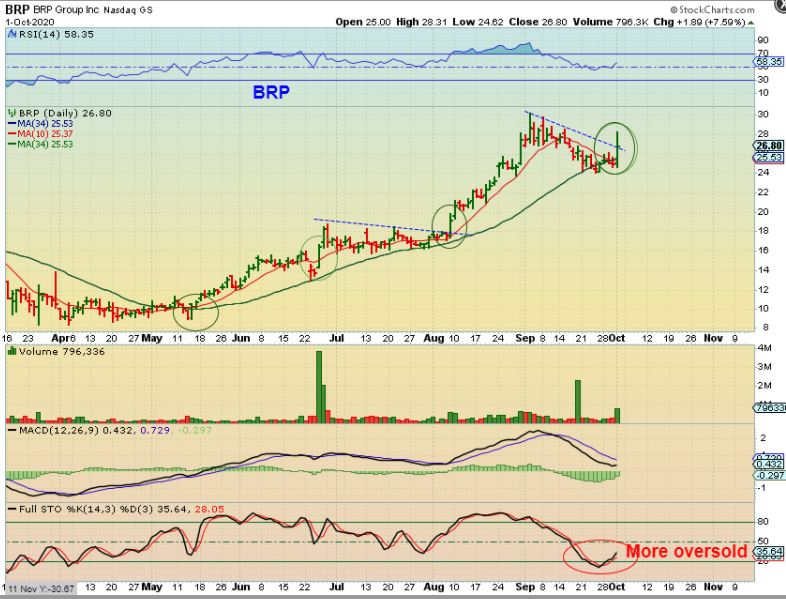Click the bar icon before Volume 796,336
This screenshot has height=599, width=786.
point(12,351)
